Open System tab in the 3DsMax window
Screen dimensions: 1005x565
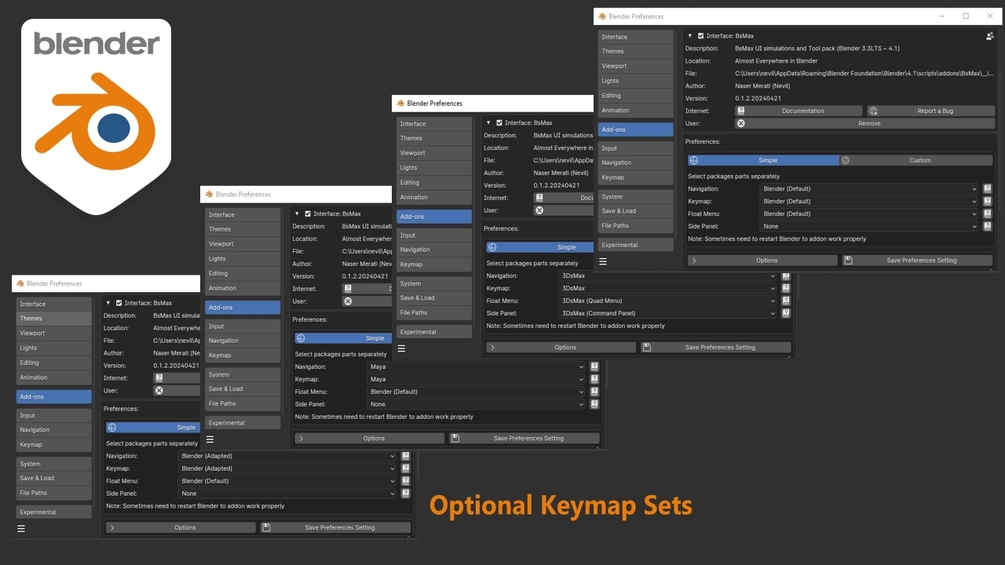pyautogui.click(x=434, y=284)
